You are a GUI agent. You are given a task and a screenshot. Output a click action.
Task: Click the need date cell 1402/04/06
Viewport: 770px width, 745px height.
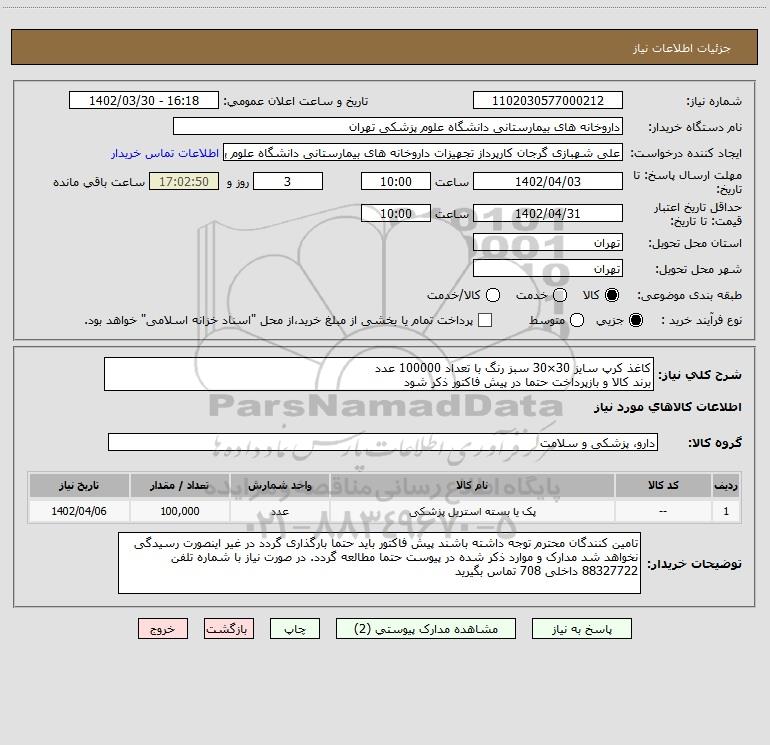(x=79, y=511)
